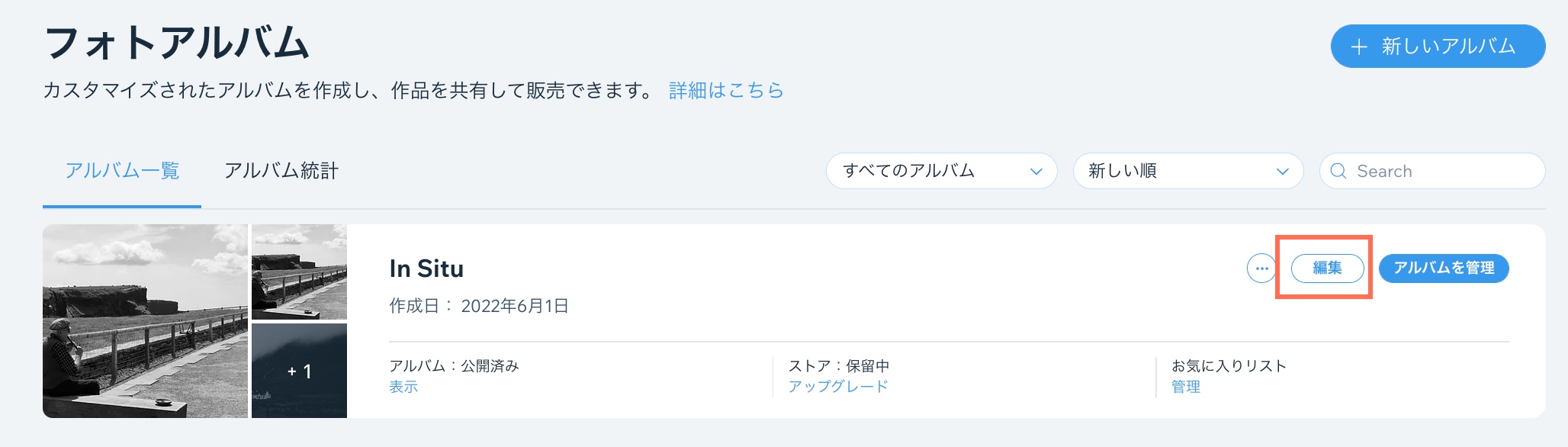This screenshot has width=1568, height=447.
Task: Focus the Search input field
Action: [x=1432, y=171]
